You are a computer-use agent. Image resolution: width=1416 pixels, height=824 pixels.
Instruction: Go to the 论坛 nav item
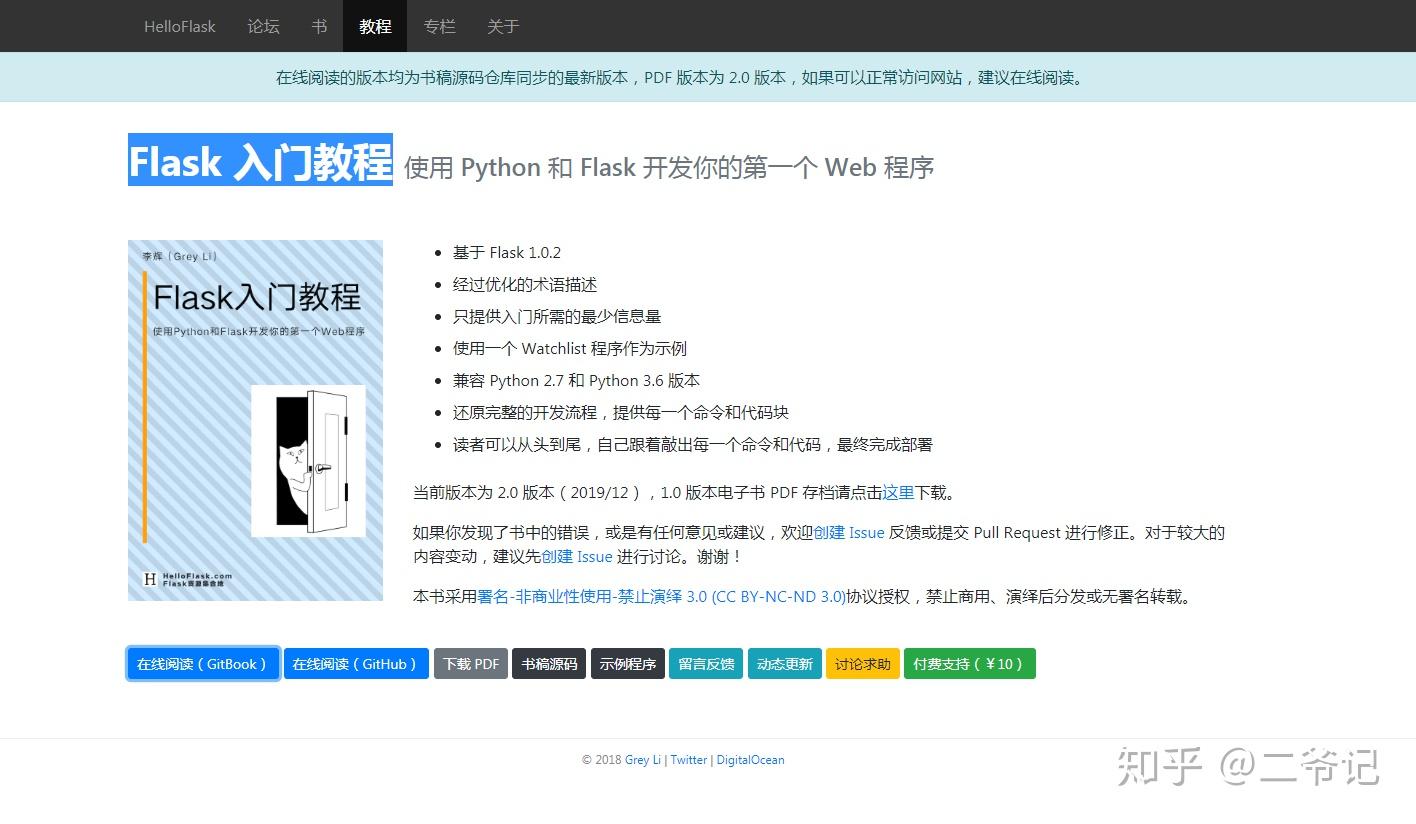[x=264, y=27]
